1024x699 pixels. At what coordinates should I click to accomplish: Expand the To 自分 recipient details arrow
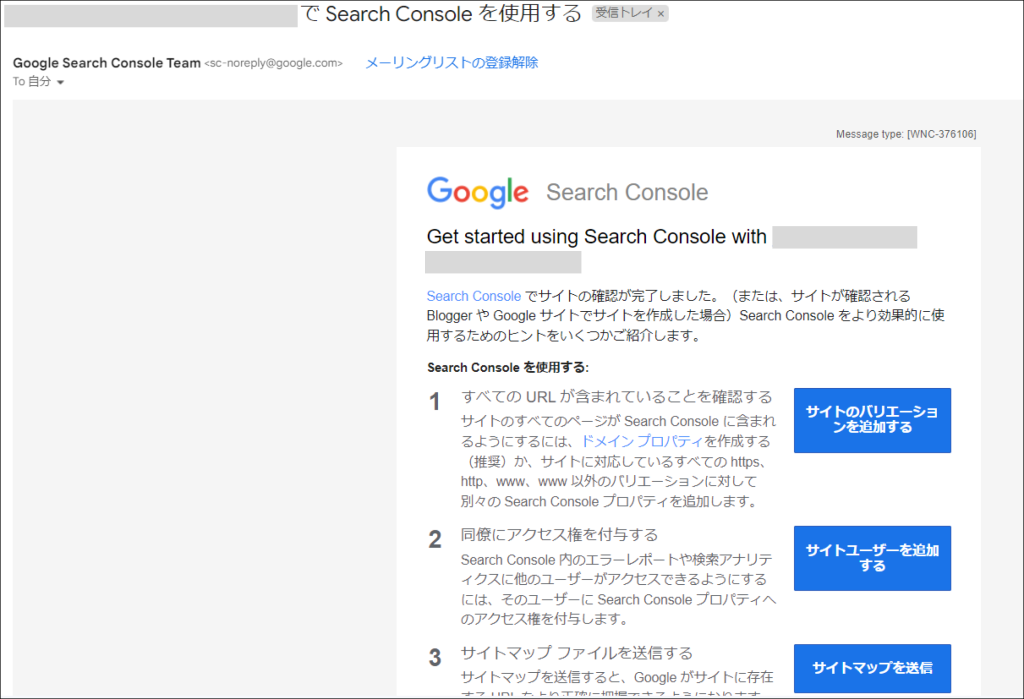(x=60, y=82)
